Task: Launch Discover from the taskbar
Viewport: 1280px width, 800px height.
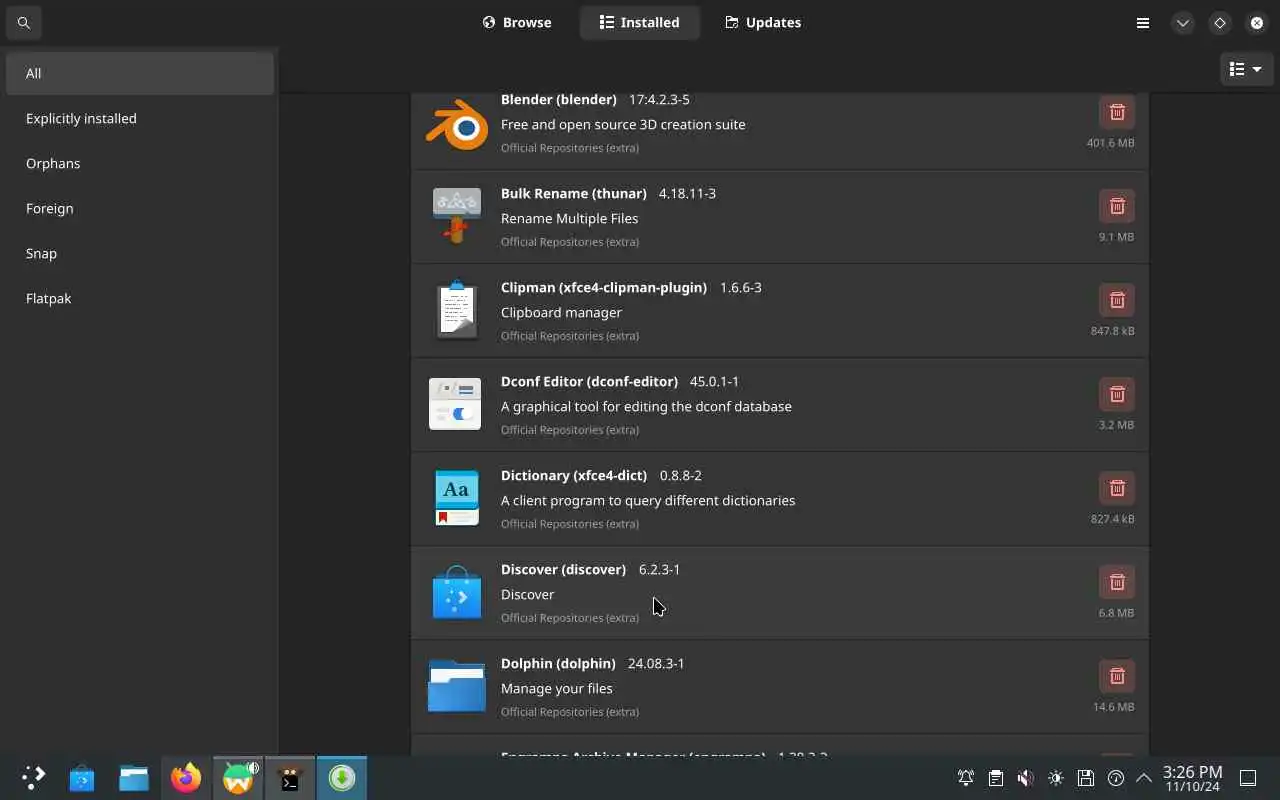Action: pos(82,778)
